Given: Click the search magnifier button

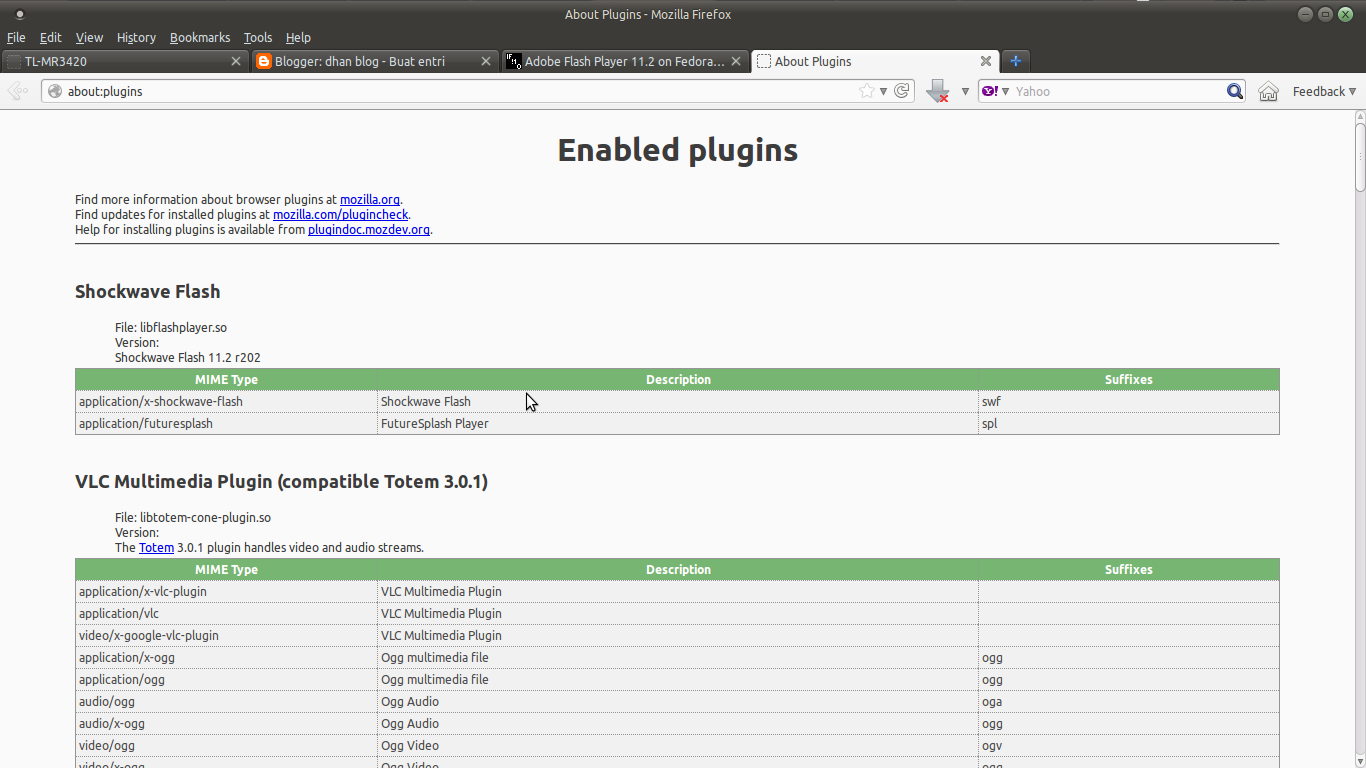Looking at the screenshot, I should point(1235,91).
